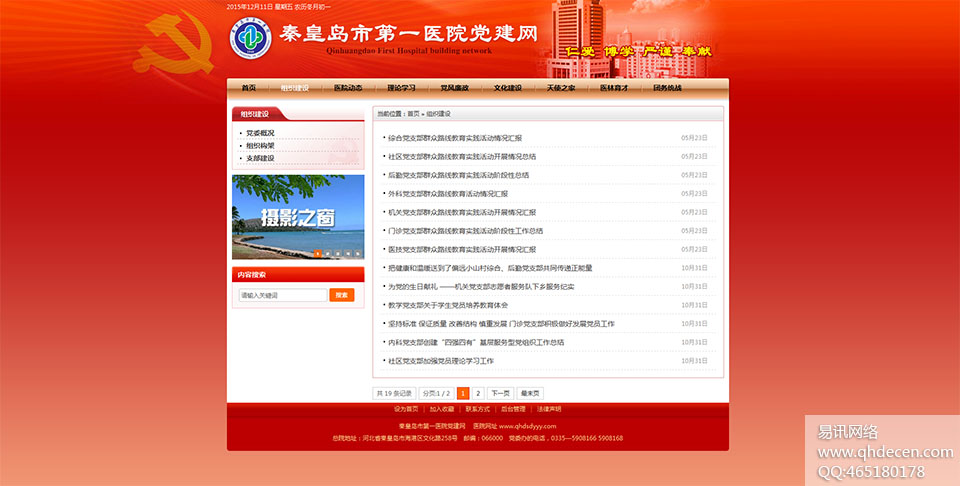The image size is (960, 486).
Task: Click the 共 19 条记录 record count
Action: 394,394
